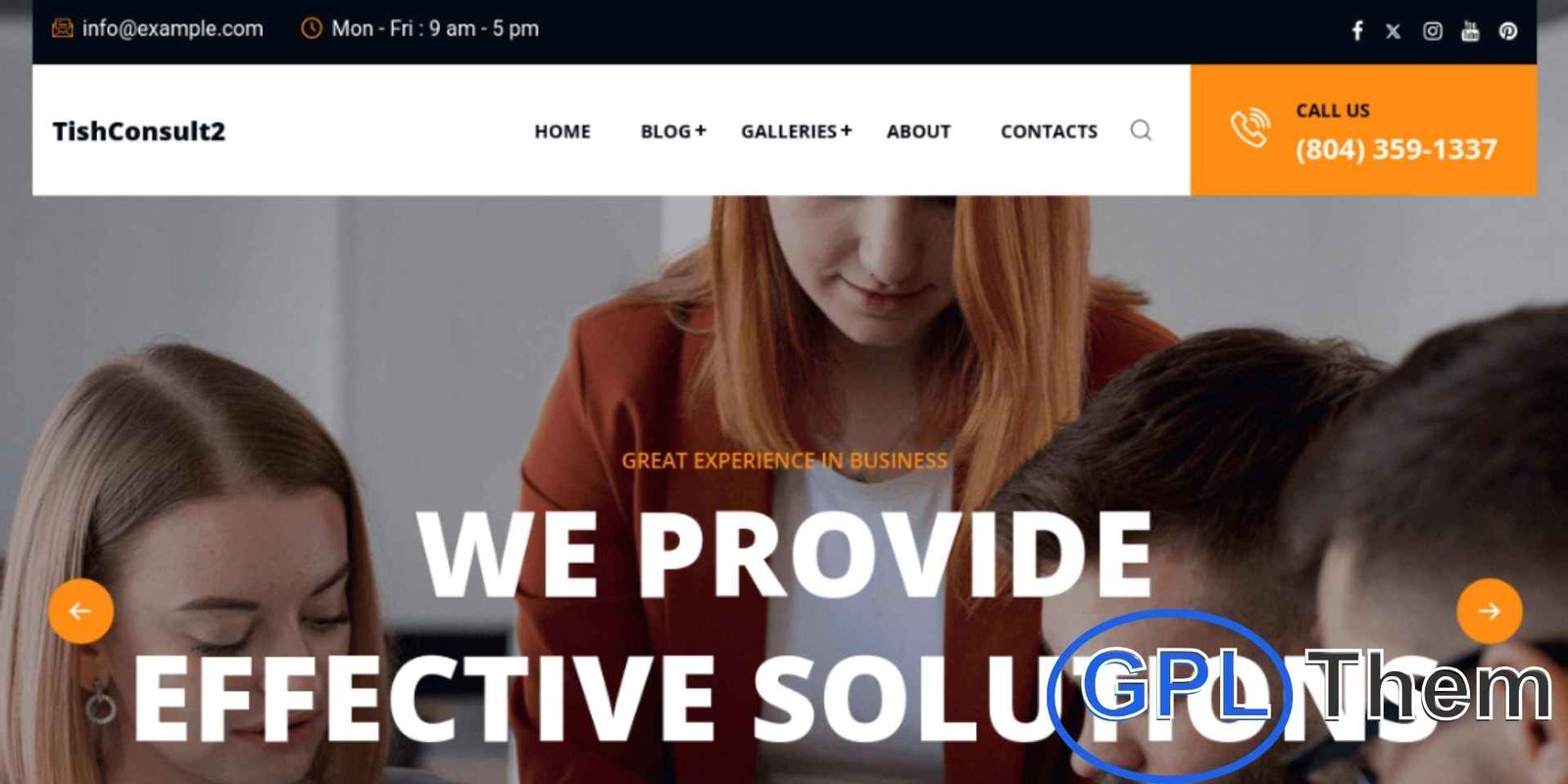Click the TishConsult2 site logo
This screenshot has width=1568, height=784.
tap(138, 131)
